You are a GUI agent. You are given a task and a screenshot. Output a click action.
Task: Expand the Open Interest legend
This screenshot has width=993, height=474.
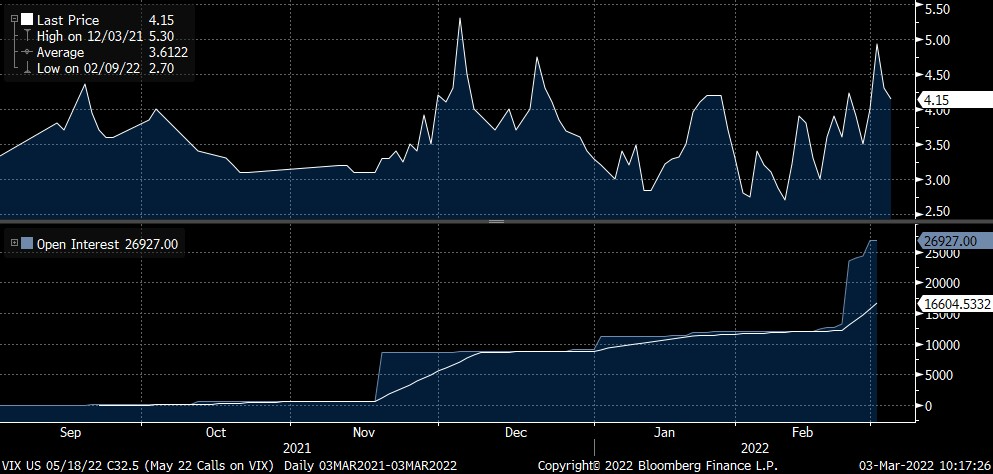pos(13,243)
